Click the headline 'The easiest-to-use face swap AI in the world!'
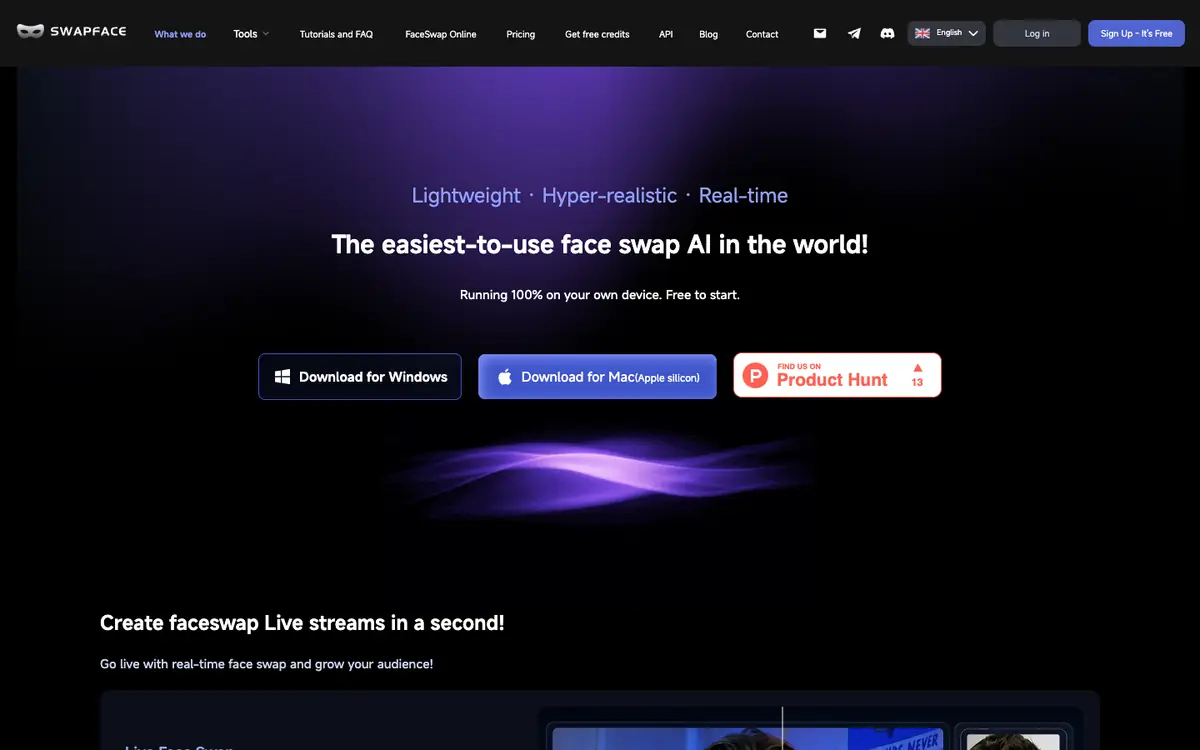Image resolution: width=1200 pixels, height=750 pixels. point(600,244)
